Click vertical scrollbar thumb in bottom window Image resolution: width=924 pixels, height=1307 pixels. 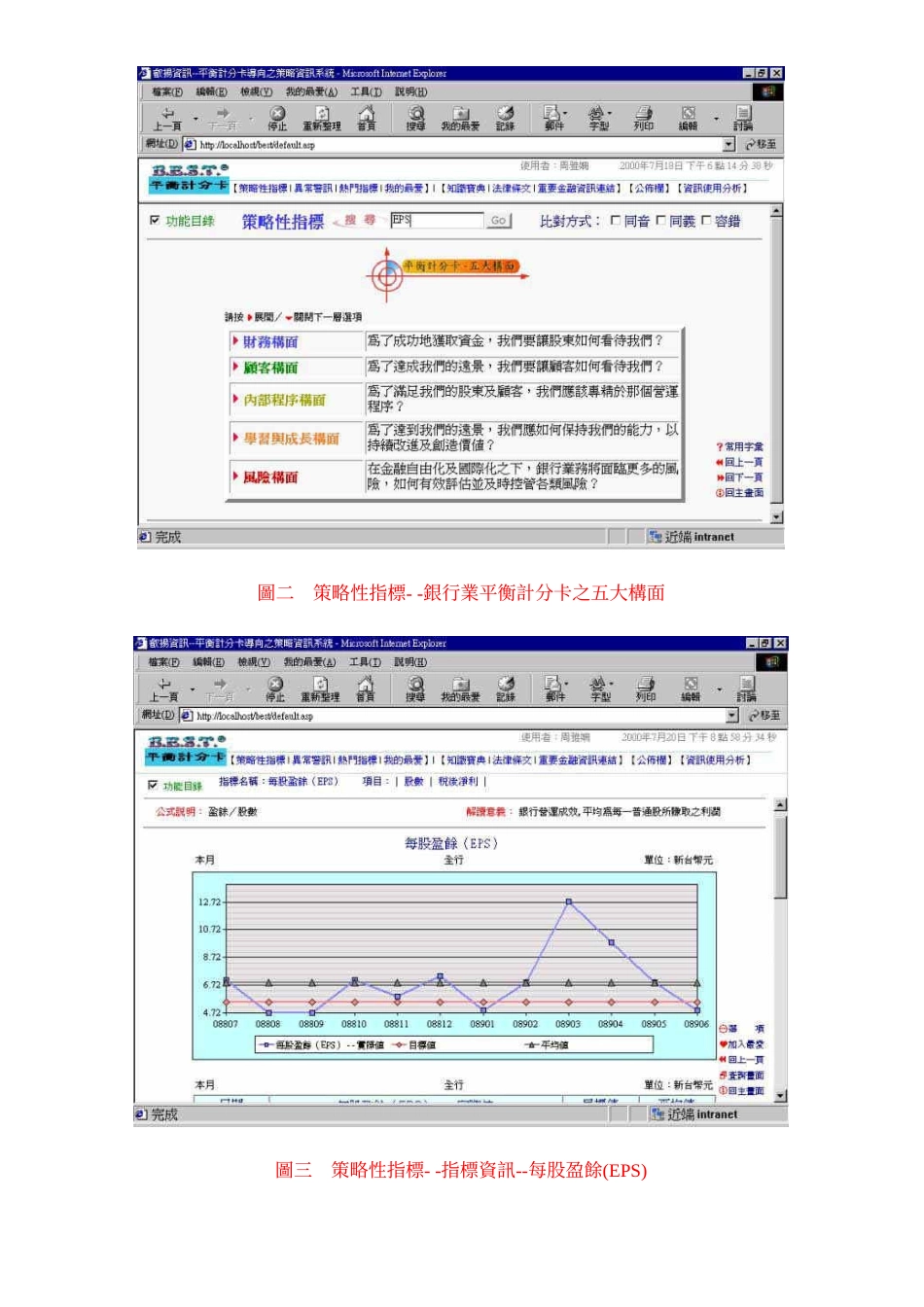(x=780, y=856)
